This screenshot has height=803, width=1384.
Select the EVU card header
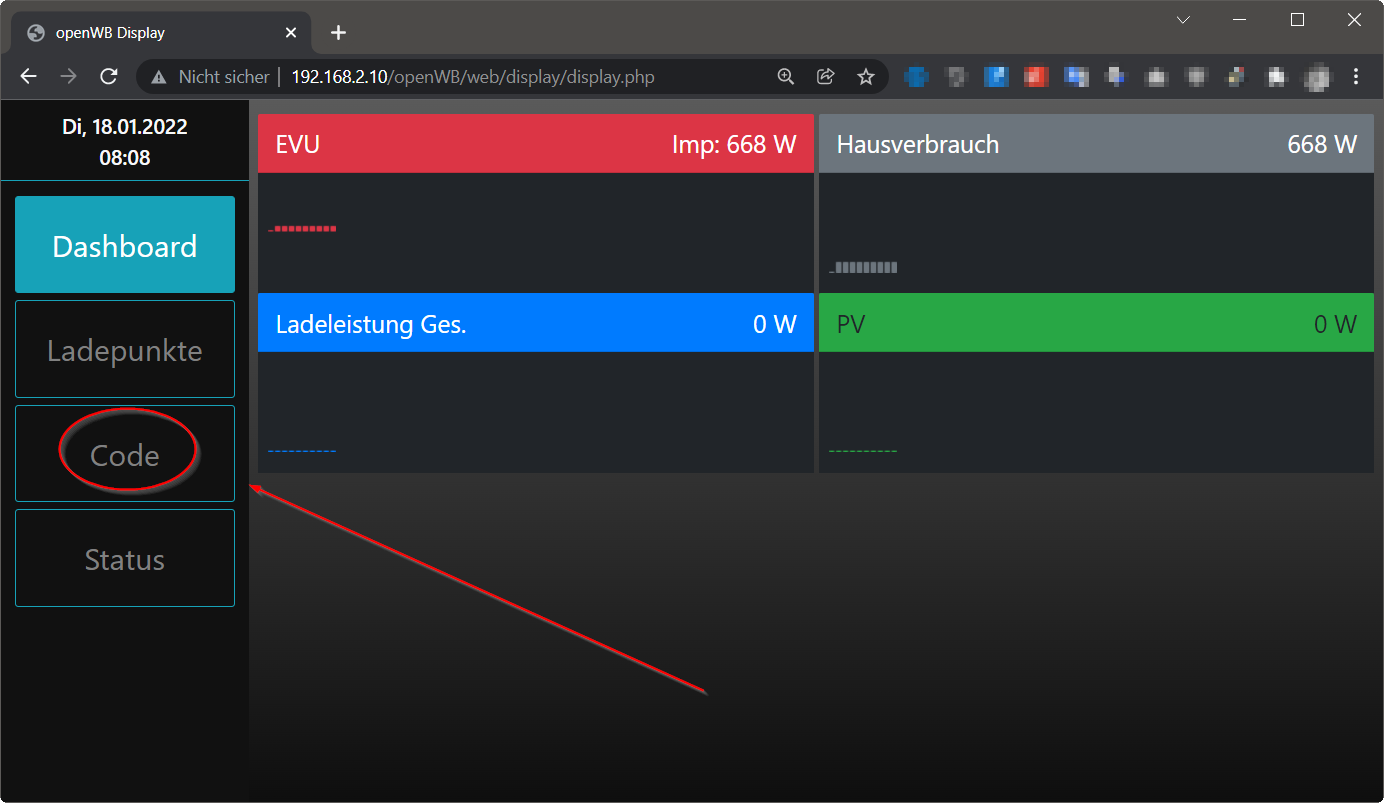click(536, 144)
